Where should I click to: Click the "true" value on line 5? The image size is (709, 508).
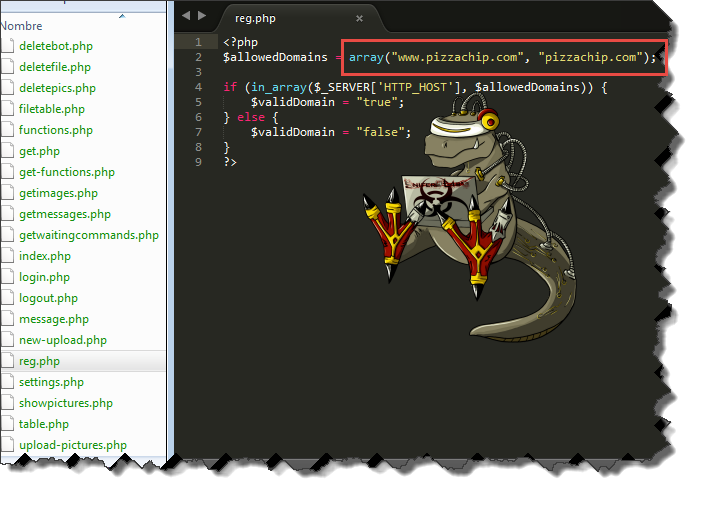377,102
